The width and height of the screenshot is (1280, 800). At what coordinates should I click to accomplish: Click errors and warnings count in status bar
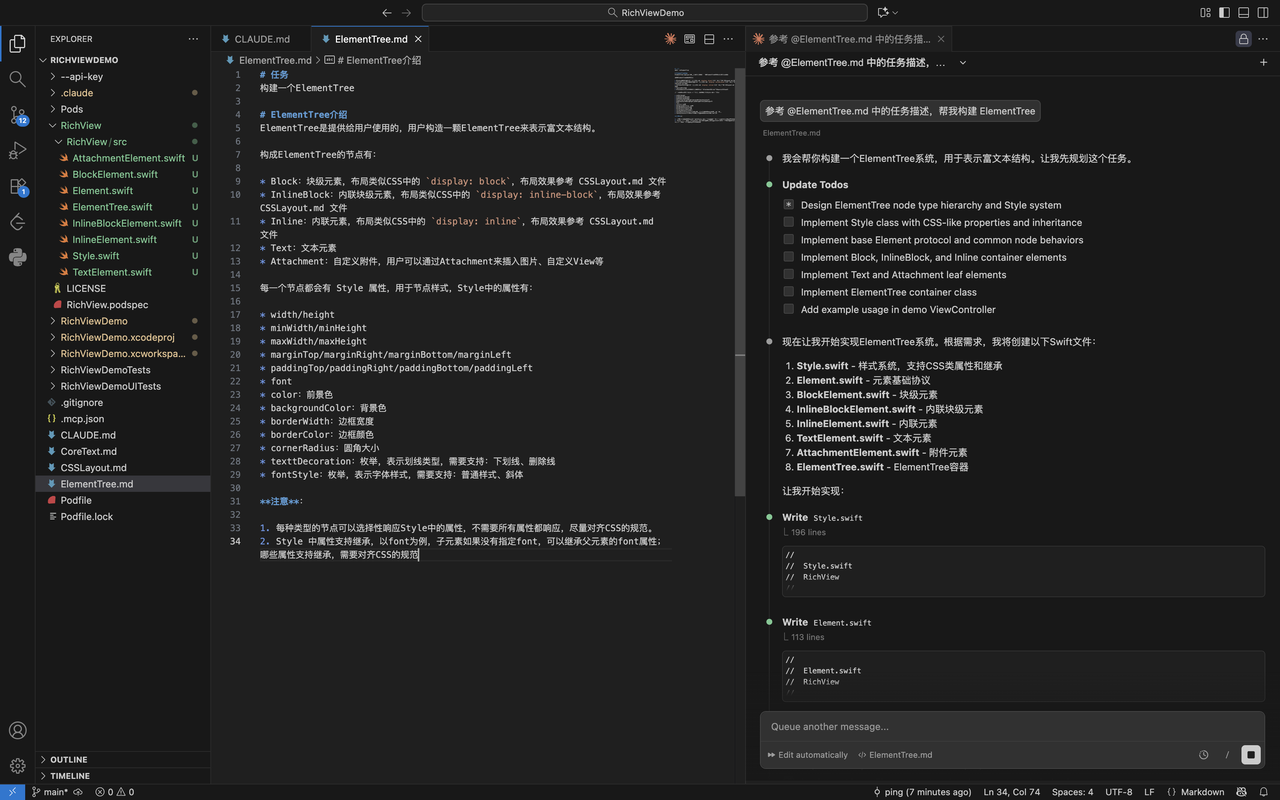114,792
